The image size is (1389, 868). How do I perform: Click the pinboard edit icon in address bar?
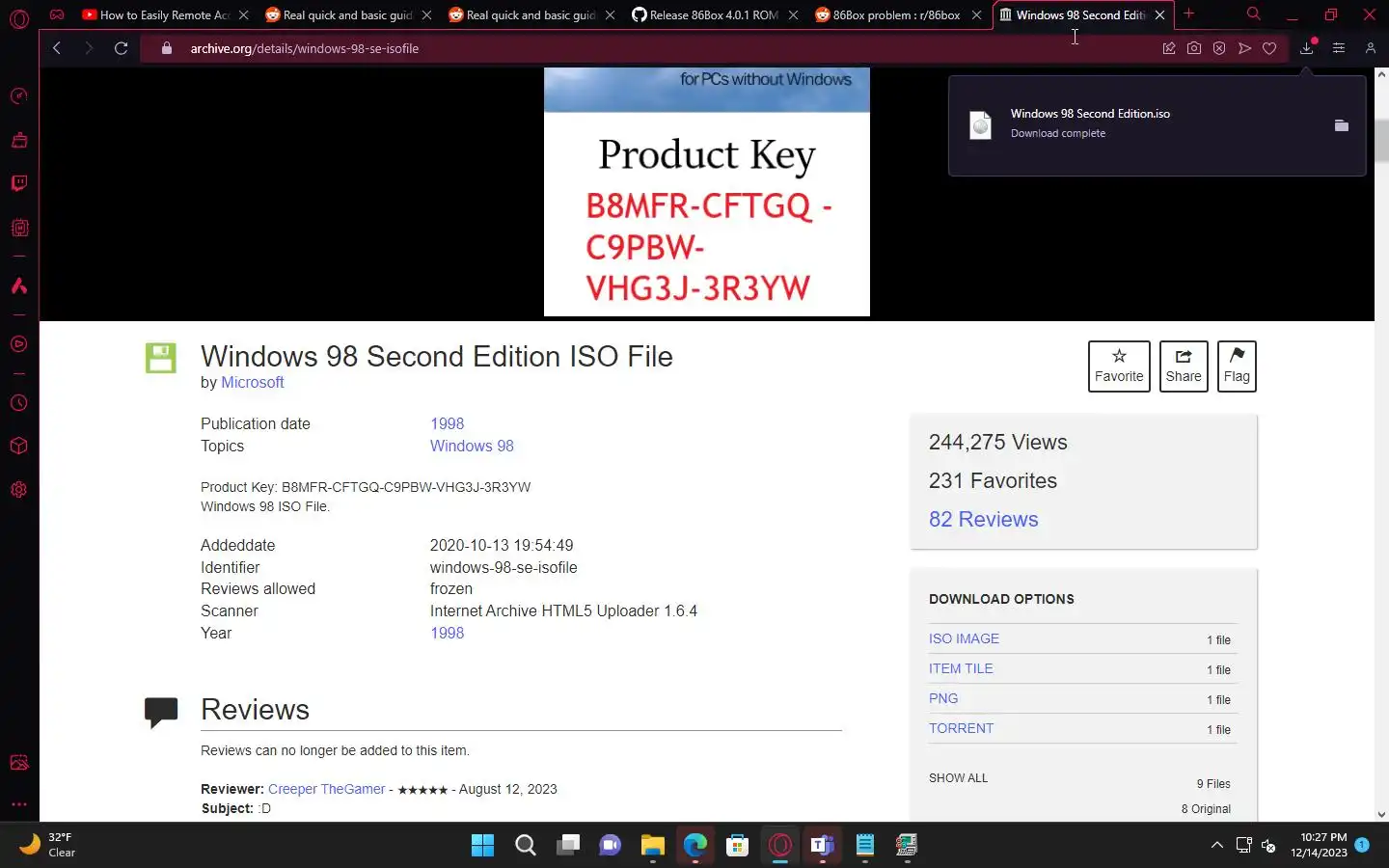(1169, 48)
